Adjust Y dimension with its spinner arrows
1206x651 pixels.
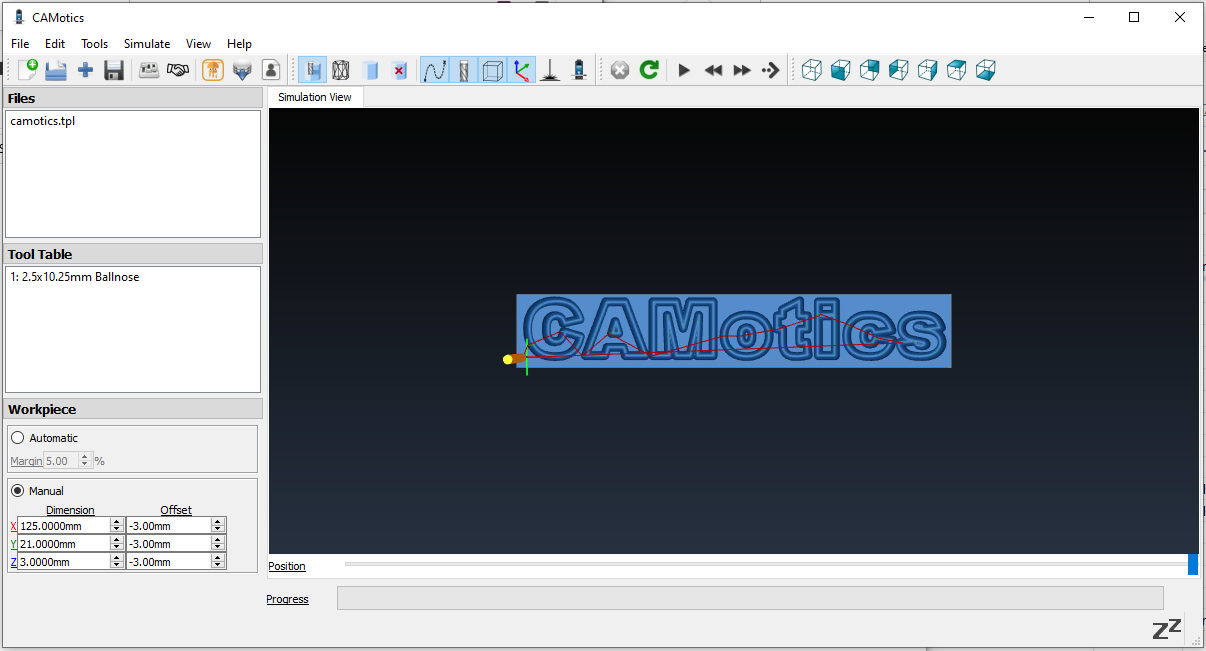click(117, 544)
